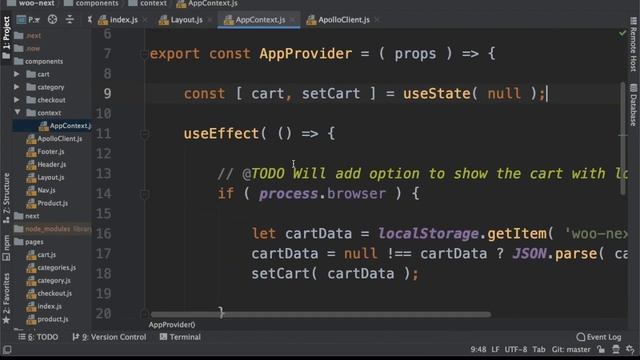This screenshot has height=360, width=640.
Task: Expand the cart folder in project tree
Action: point(17,74)
